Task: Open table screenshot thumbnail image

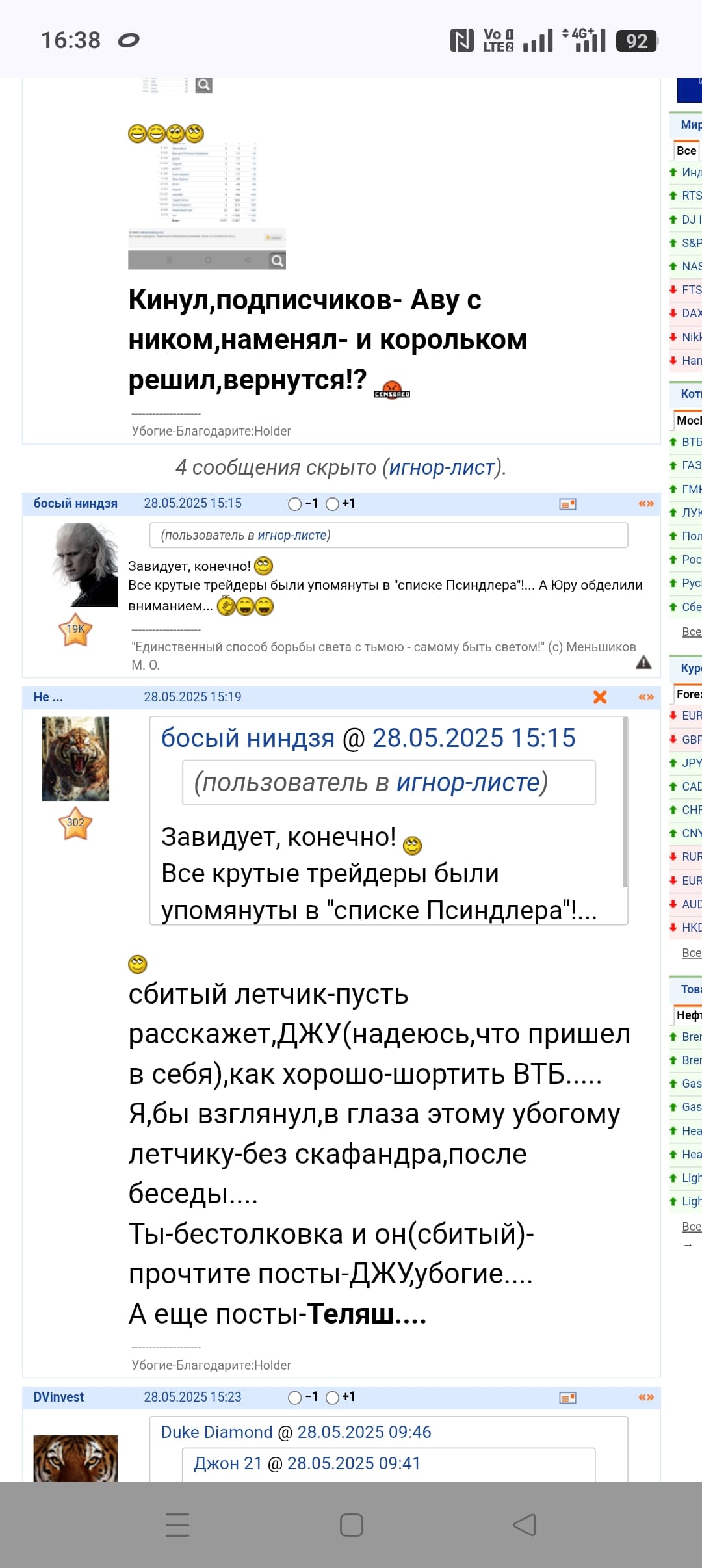Action: pyautogui.click(x=207, y=205)
